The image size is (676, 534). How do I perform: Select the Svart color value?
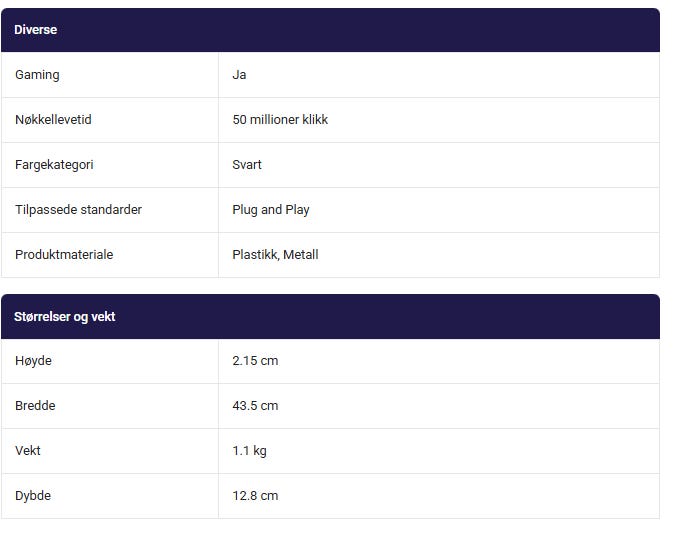(x=247, y=165)
